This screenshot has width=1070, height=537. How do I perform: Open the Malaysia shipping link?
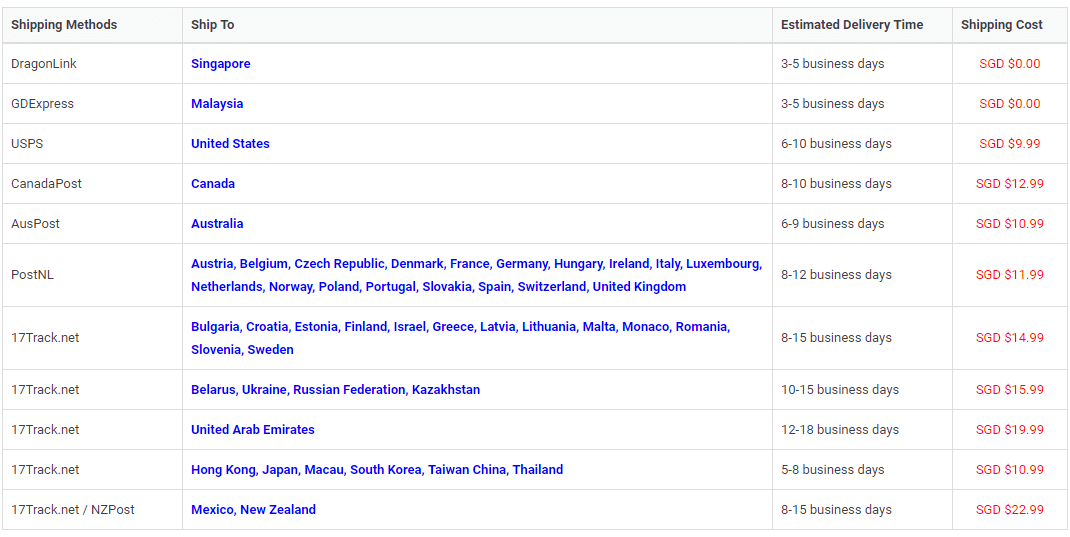[x=217, y=104]
